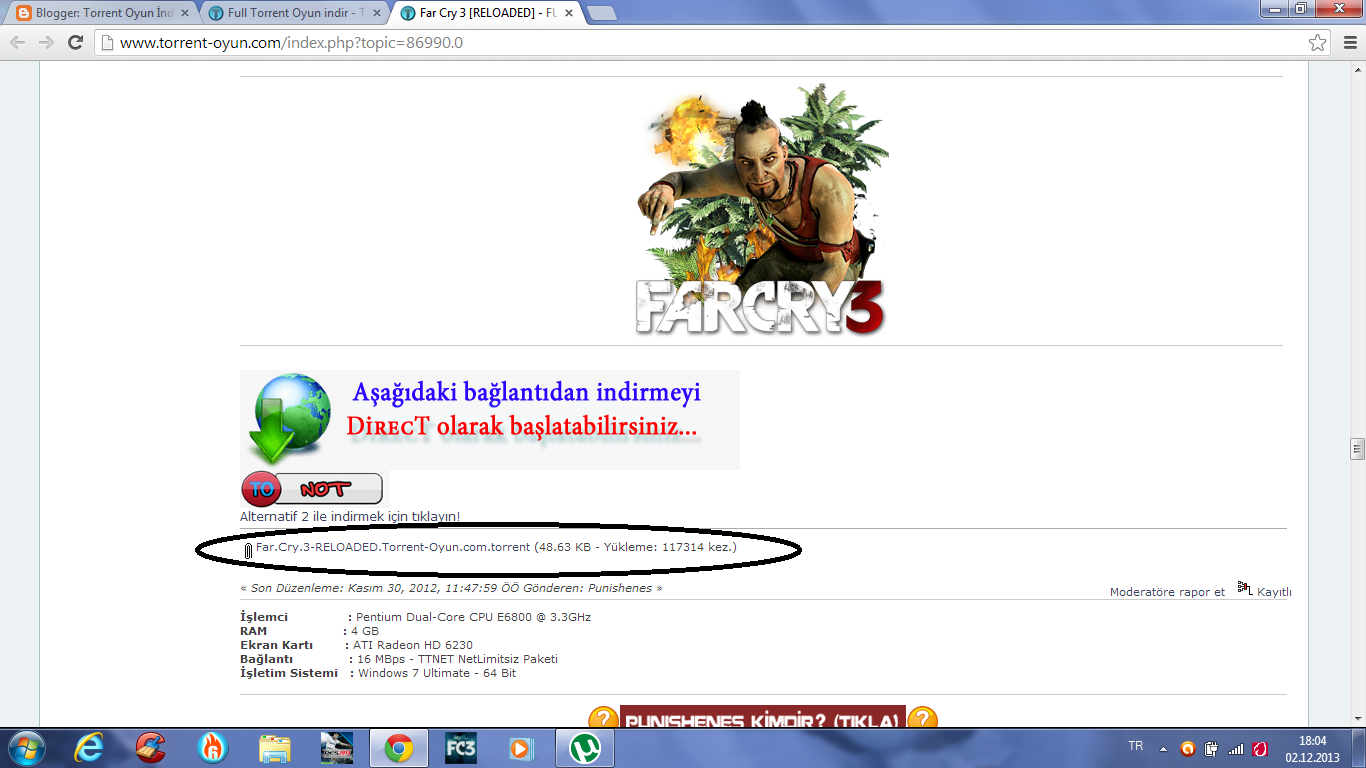Click the direct download banner image
The image size is (1366, 768).
(x=489, y=419)
